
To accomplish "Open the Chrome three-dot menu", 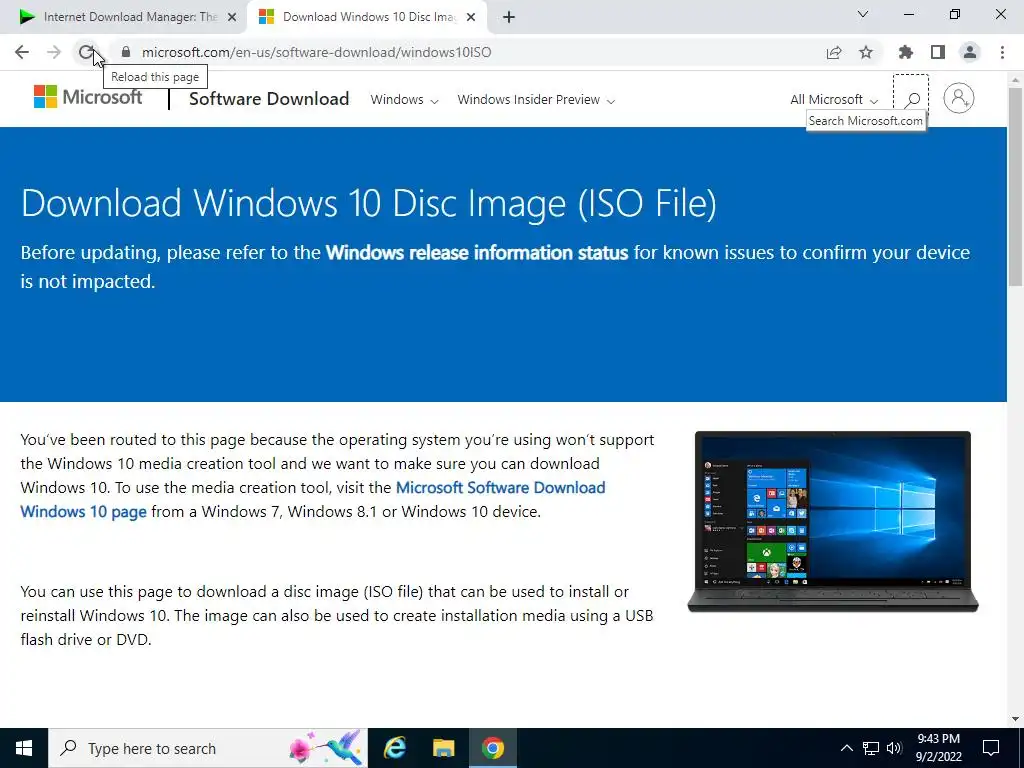I will (1002, 52).
